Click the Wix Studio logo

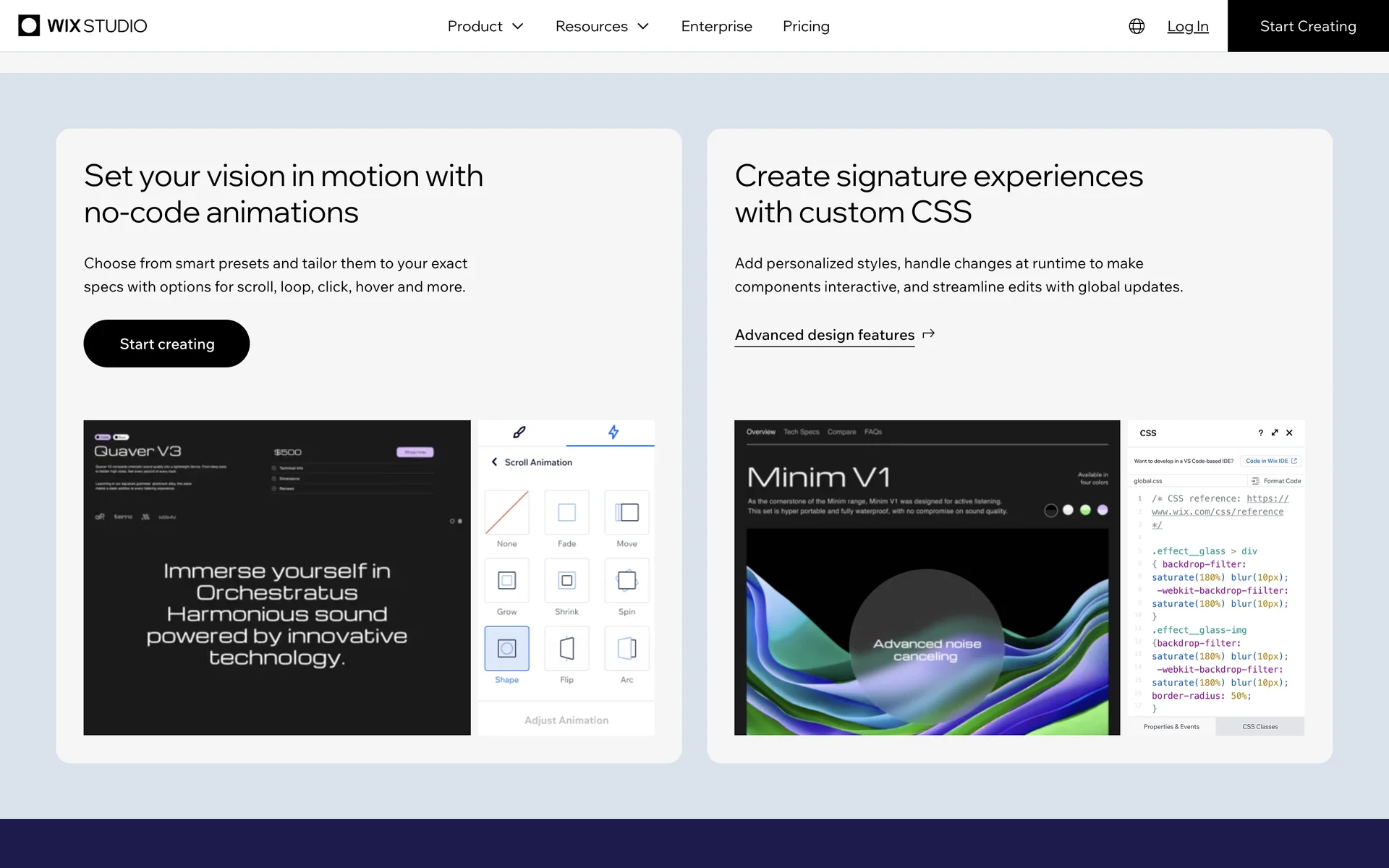coord(82,26)
